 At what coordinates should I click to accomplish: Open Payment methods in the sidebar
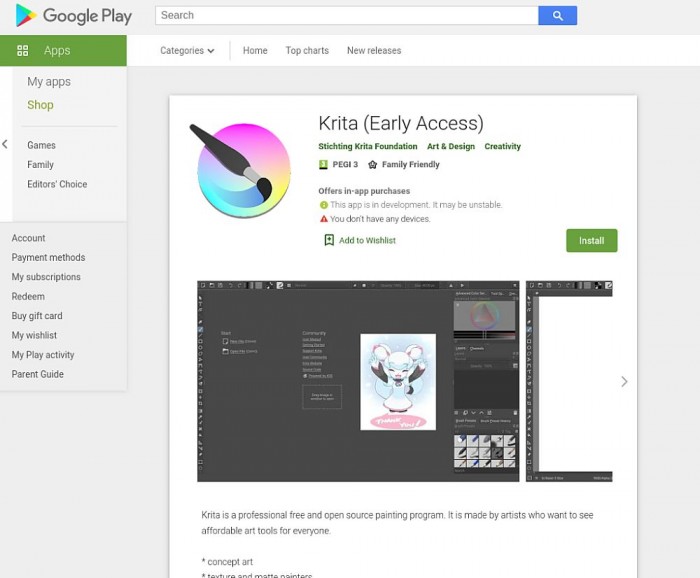tap(48, 258)
